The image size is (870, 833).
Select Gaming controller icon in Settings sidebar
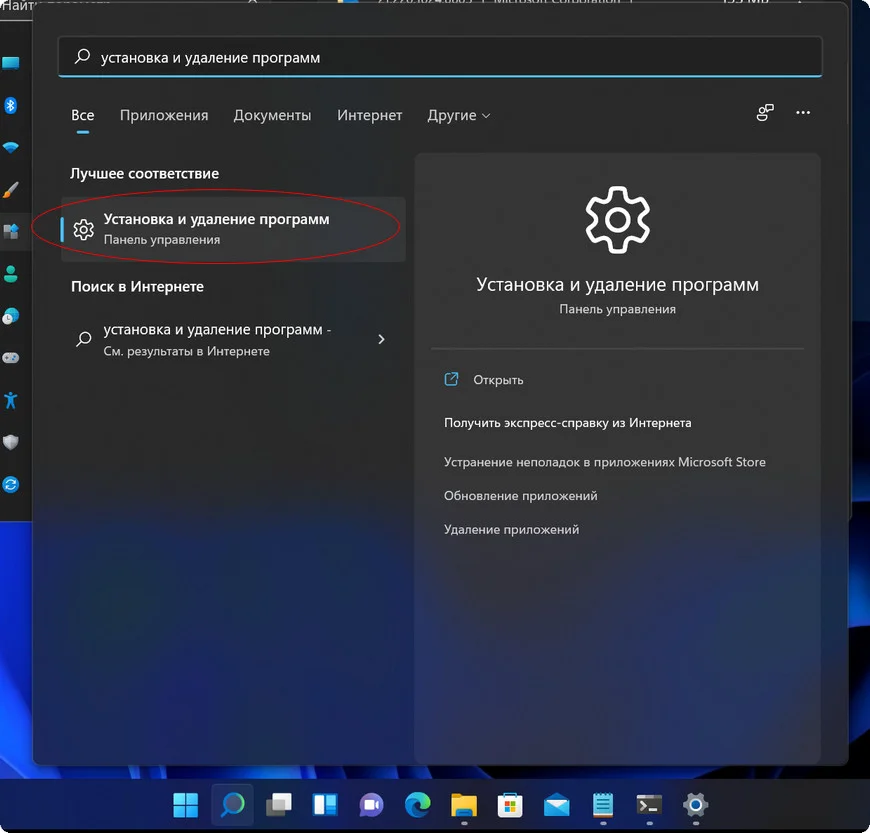coord(11,358)
